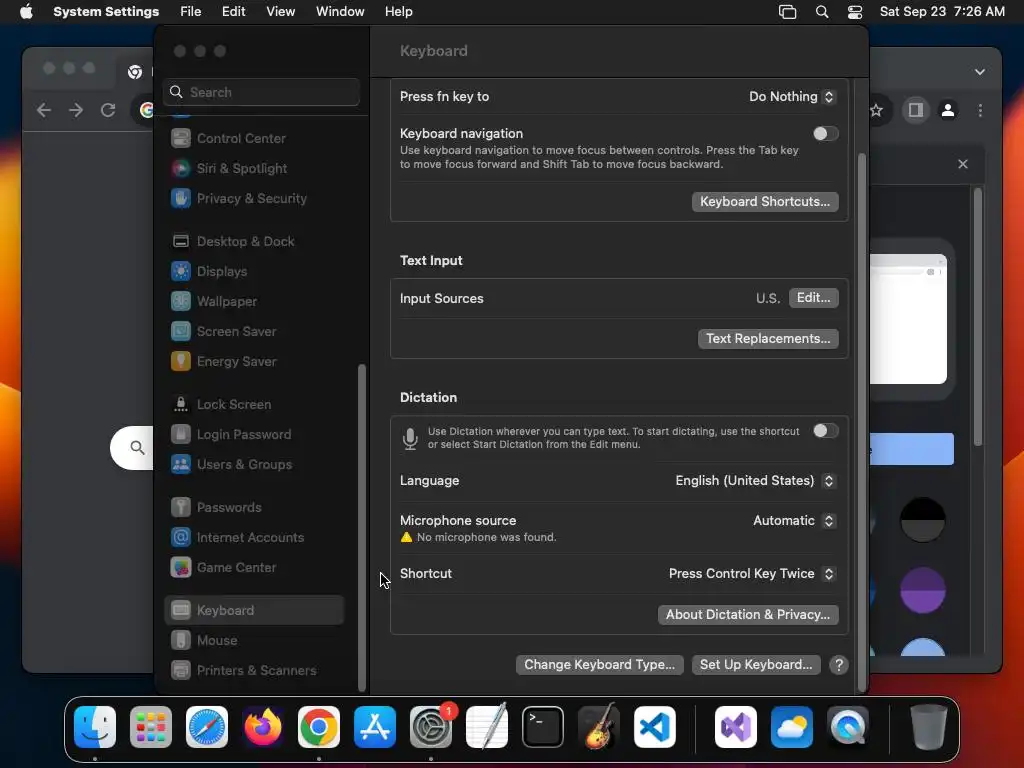Enable the Keyboard navigation switch
This screenshot has height=768, width=1024.
tap(825, 134)
